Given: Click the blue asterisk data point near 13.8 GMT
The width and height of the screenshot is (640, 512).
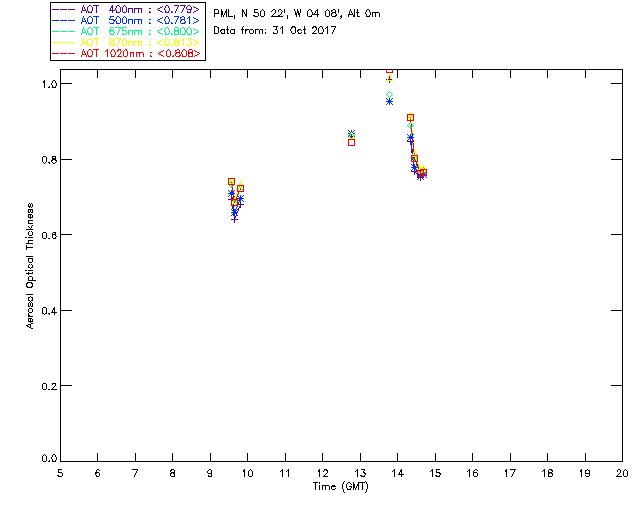Looking at the screenshot, I should coord(389,102).
